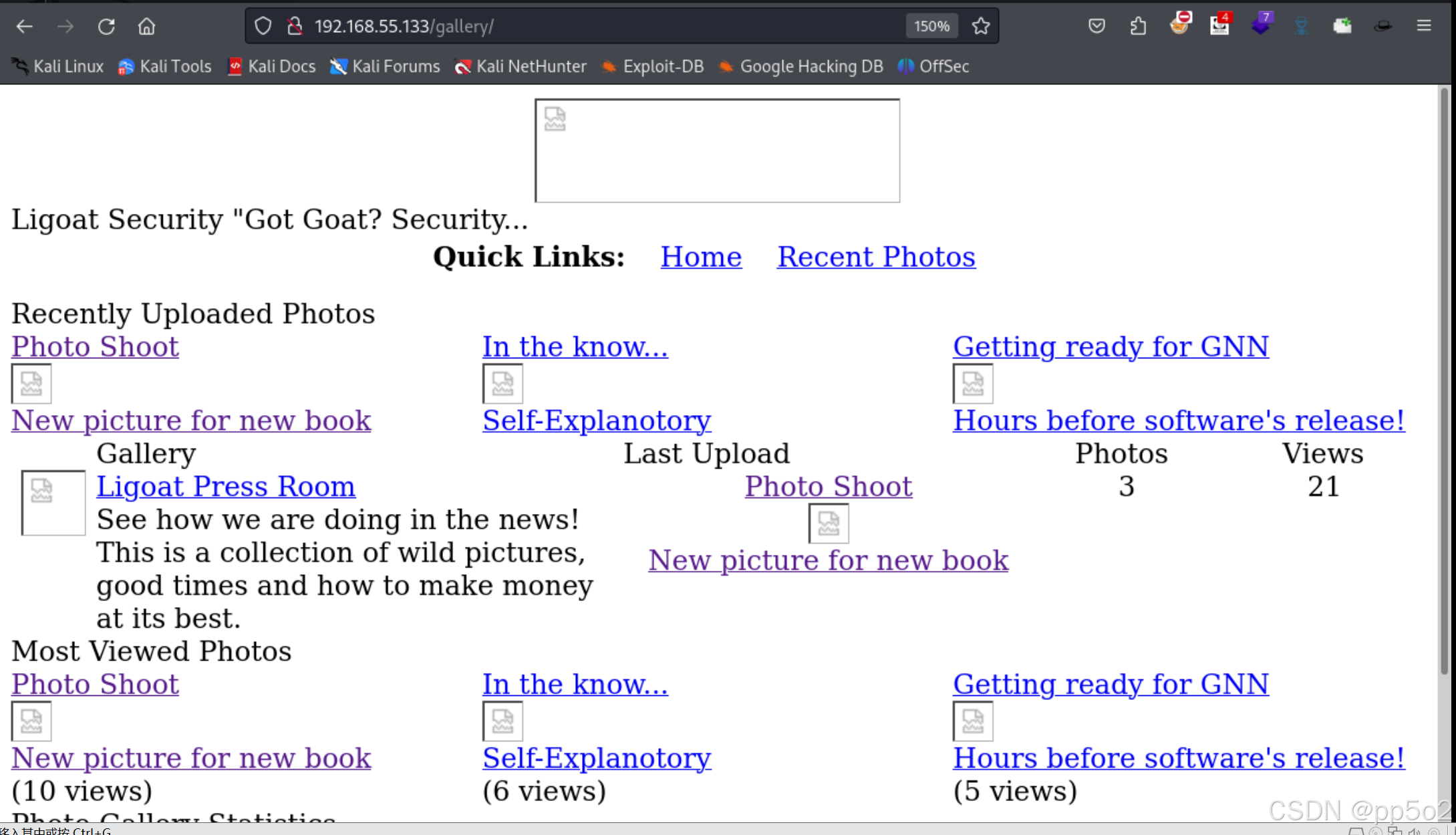Open the Google Hacking DB bookmark
The width and height of the screenshot is (1456, 835).
tap(801, 66)
